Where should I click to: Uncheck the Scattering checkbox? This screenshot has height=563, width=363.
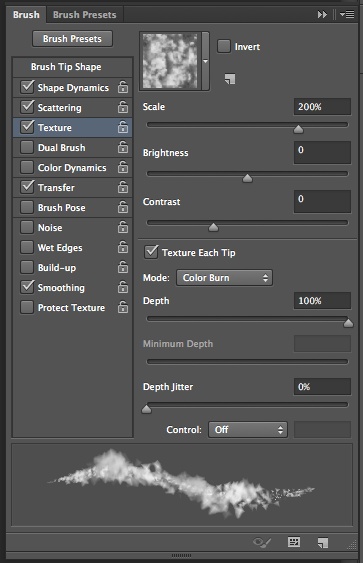tap(27, 107)
